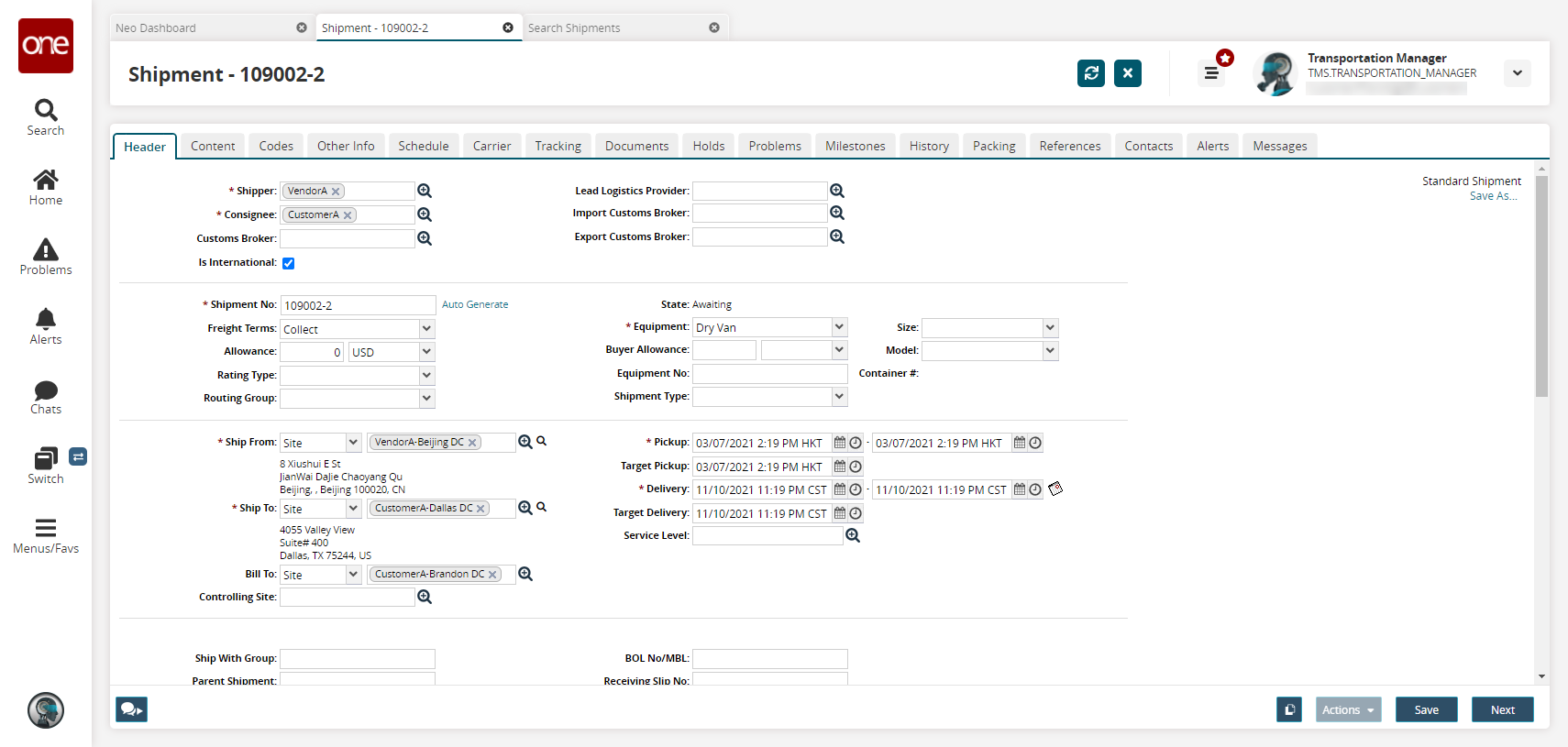Open the Milestones tab
Viewport: 1568px width, 747px height.
coord(855,146)
